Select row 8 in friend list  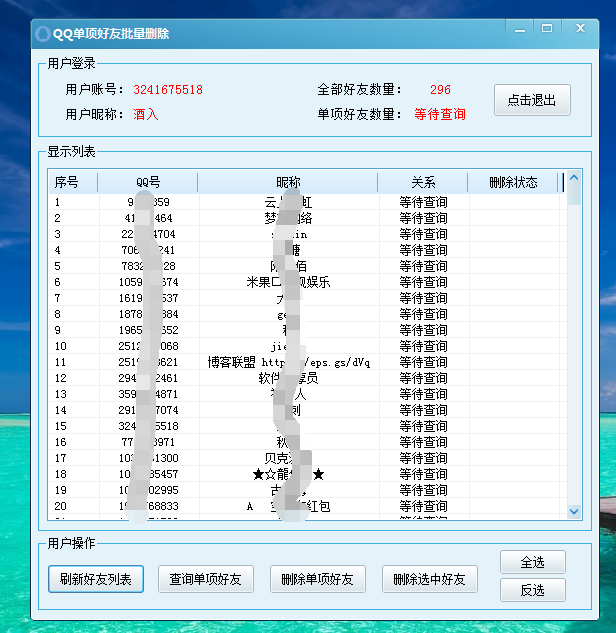pyautogui.click(x=308, y=314)
